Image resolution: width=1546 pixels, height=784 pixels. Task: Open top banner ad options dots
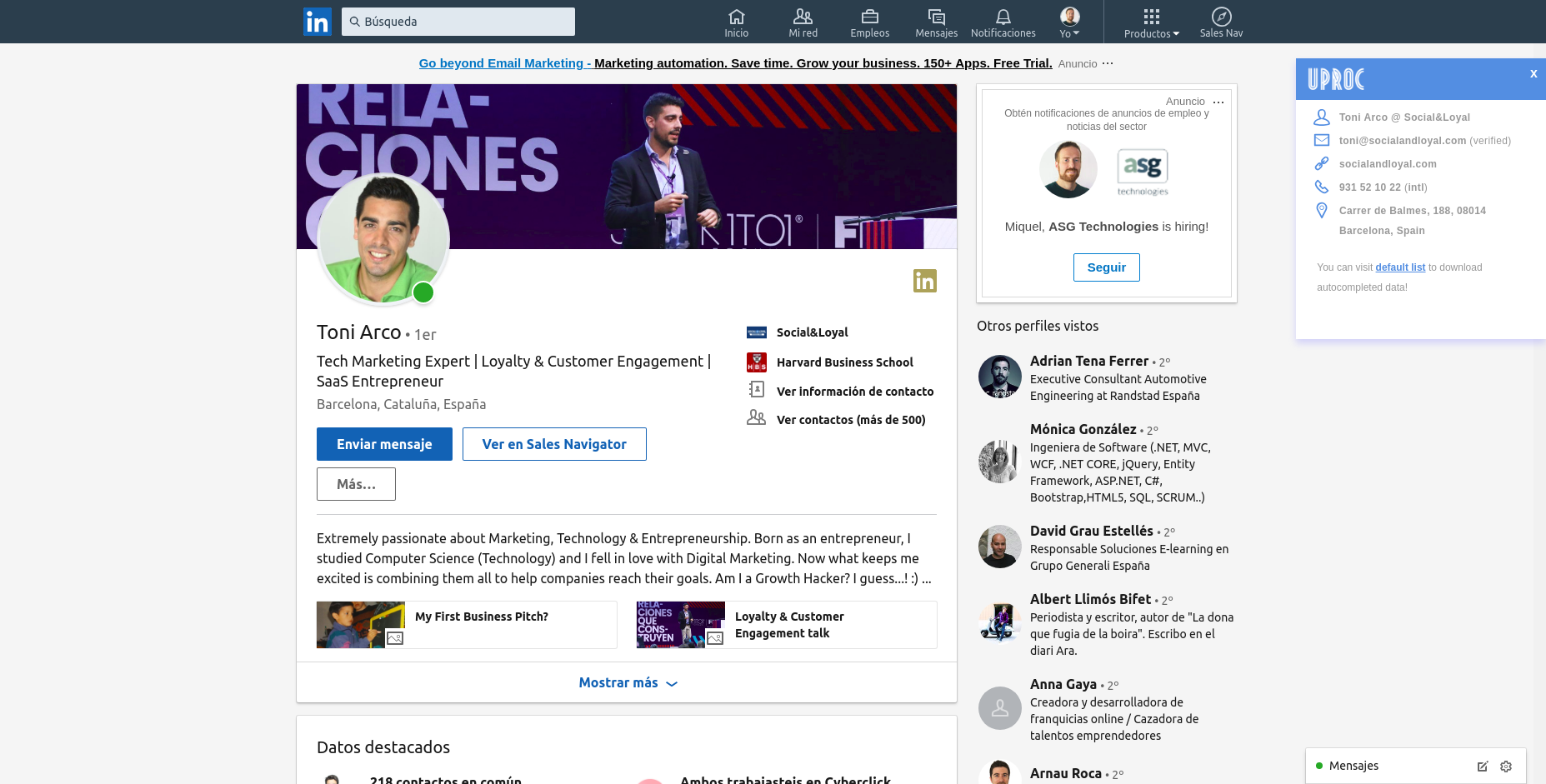[1108, 63]
